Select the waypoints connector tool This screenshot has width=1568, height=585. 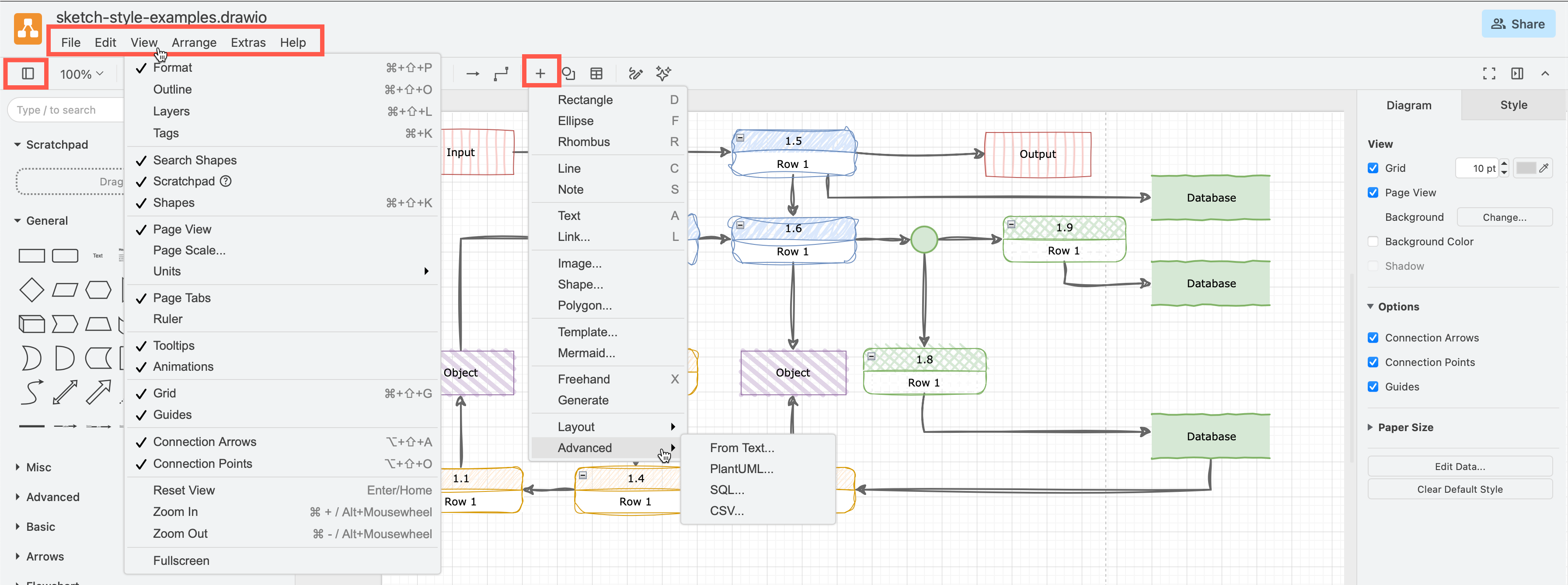(x=501, y=73)
